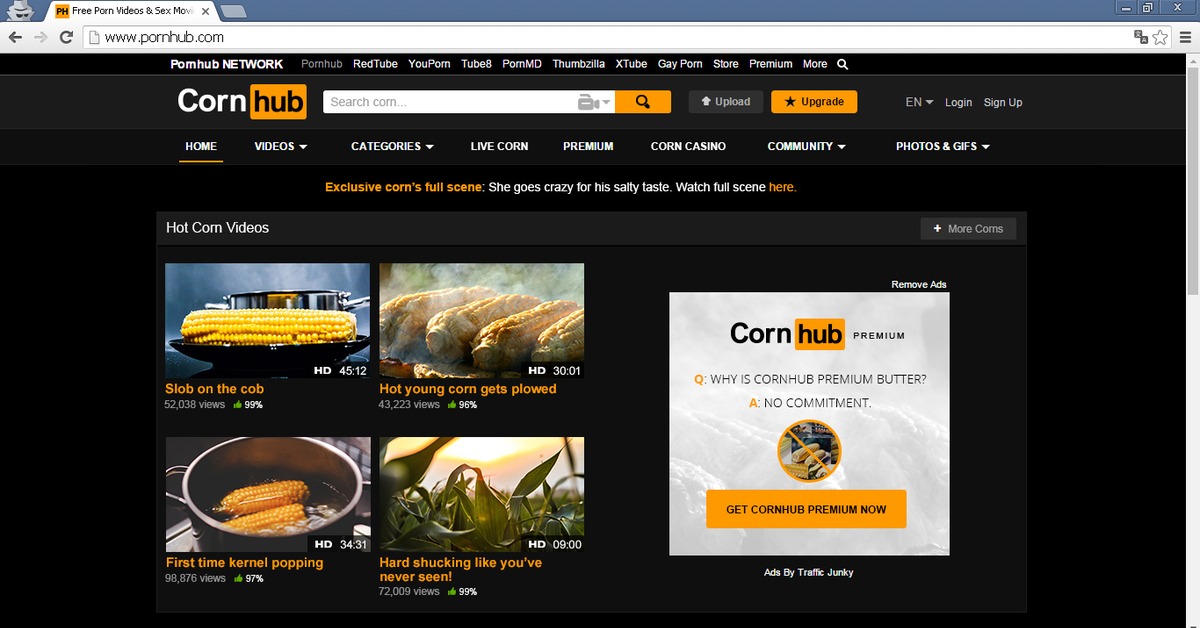Click the browser back arrow
This screenshot has height=628, width=1200.
16,37
